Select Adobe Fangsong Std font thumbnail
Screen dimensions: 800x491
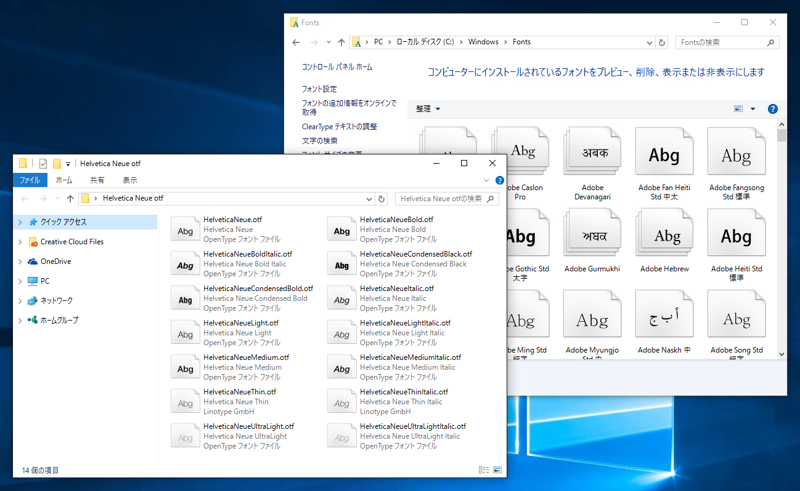[x=736, y=152]
